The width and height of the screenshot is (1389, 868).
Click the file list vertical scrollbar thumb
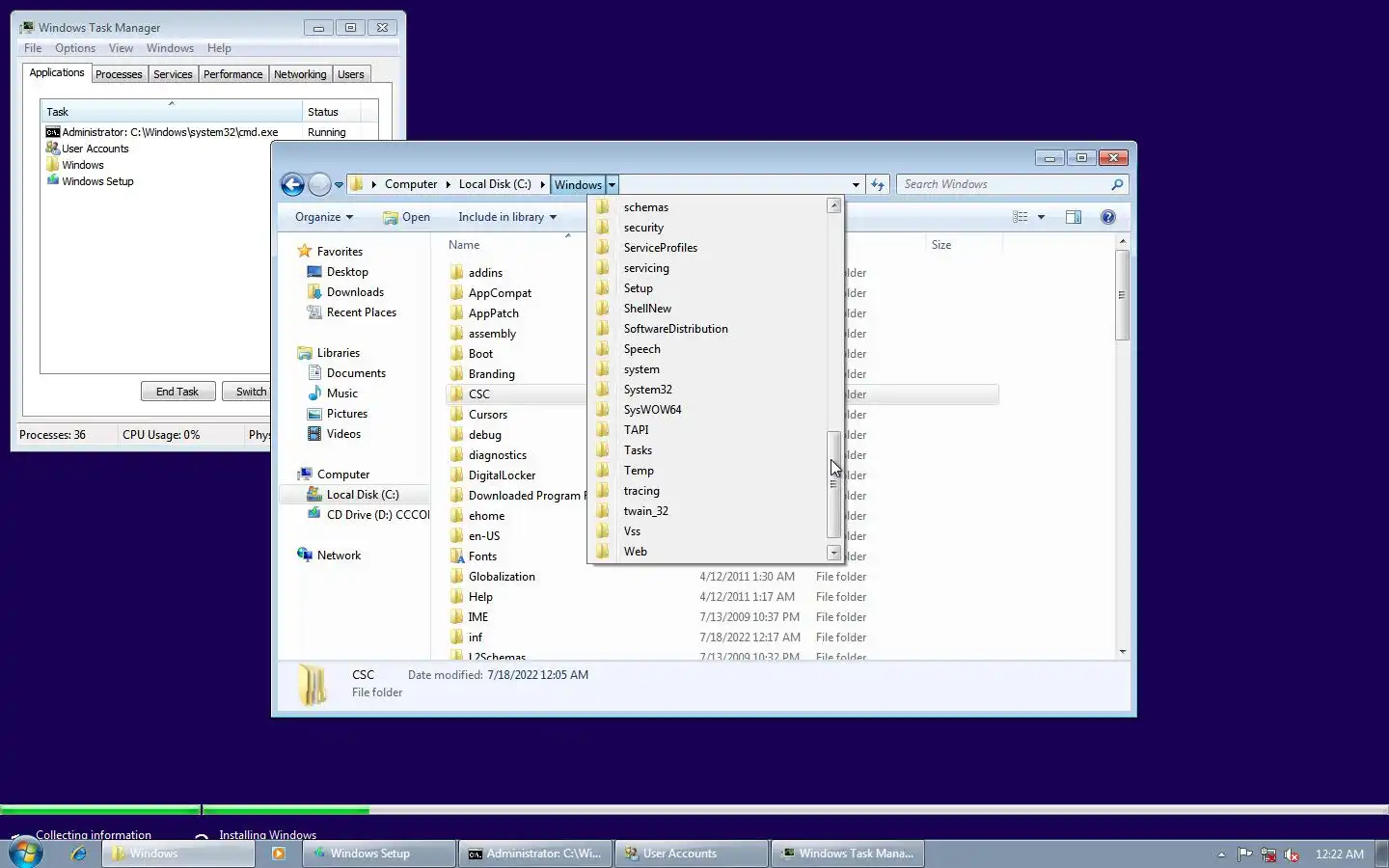coord(1122,295)
